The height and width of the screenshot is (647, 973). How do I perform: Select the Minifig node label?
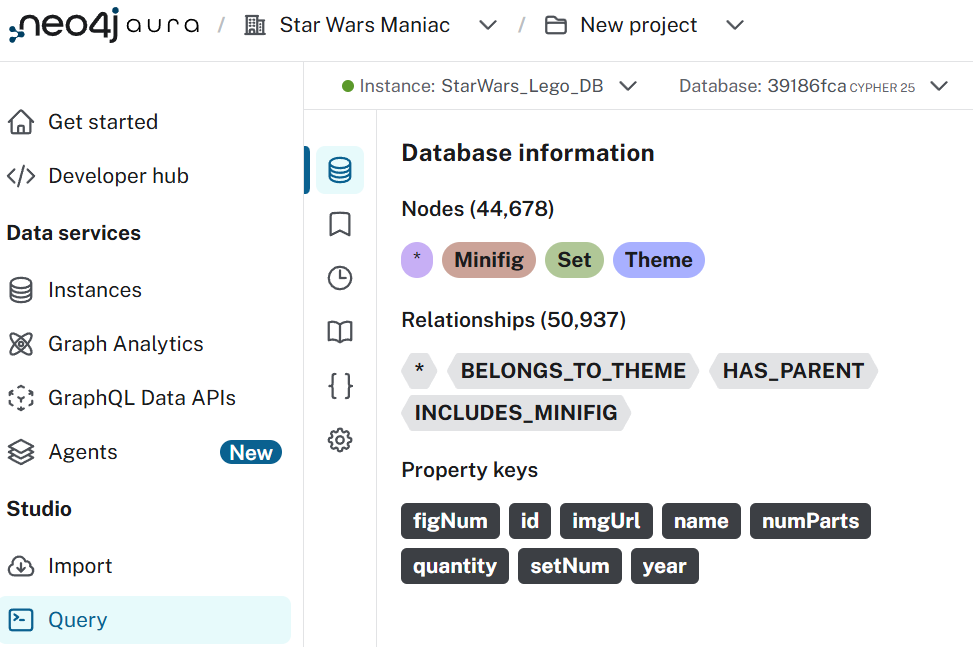(489, 259)
